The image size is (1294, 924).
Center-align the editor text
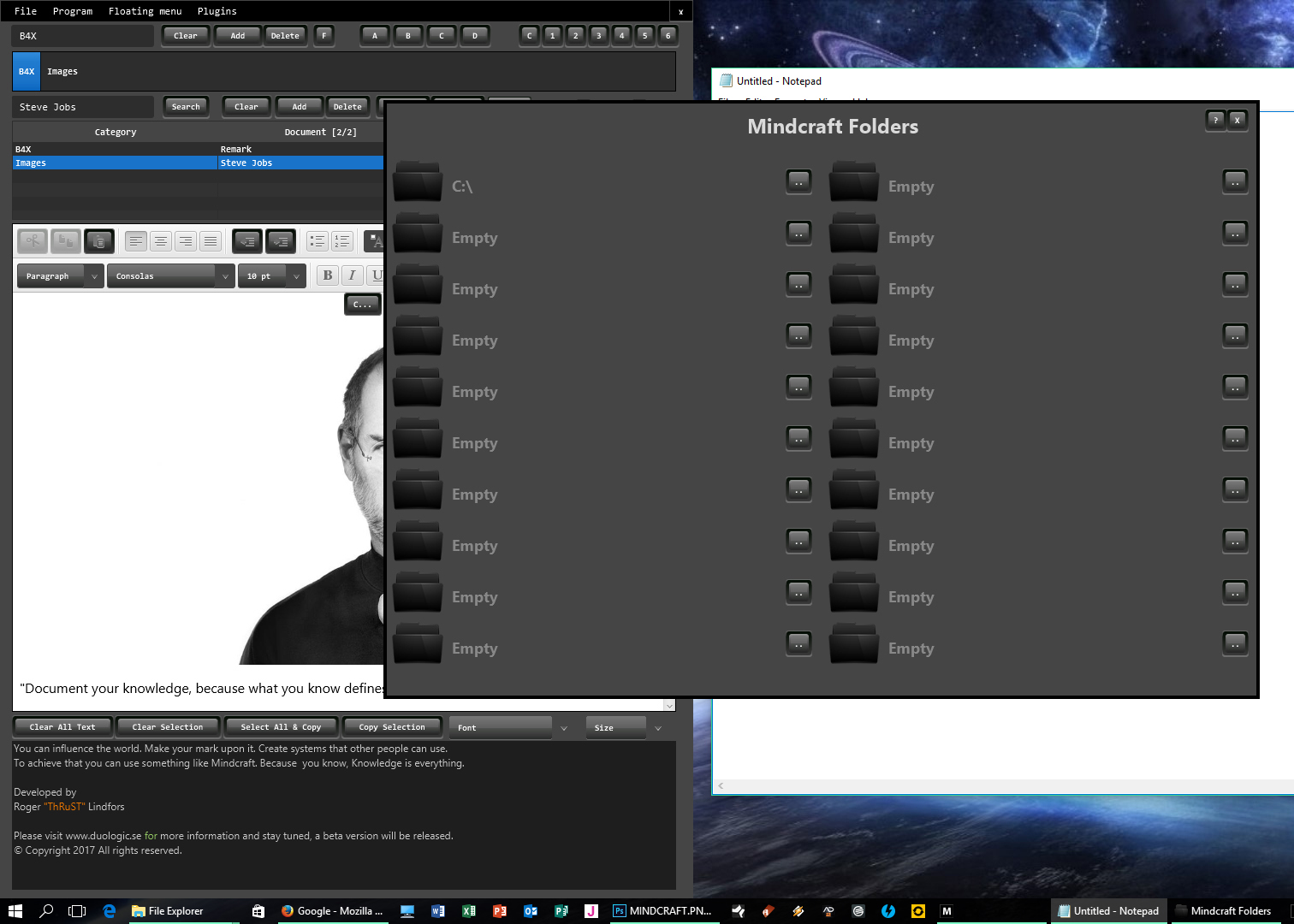tap(161, 241)
